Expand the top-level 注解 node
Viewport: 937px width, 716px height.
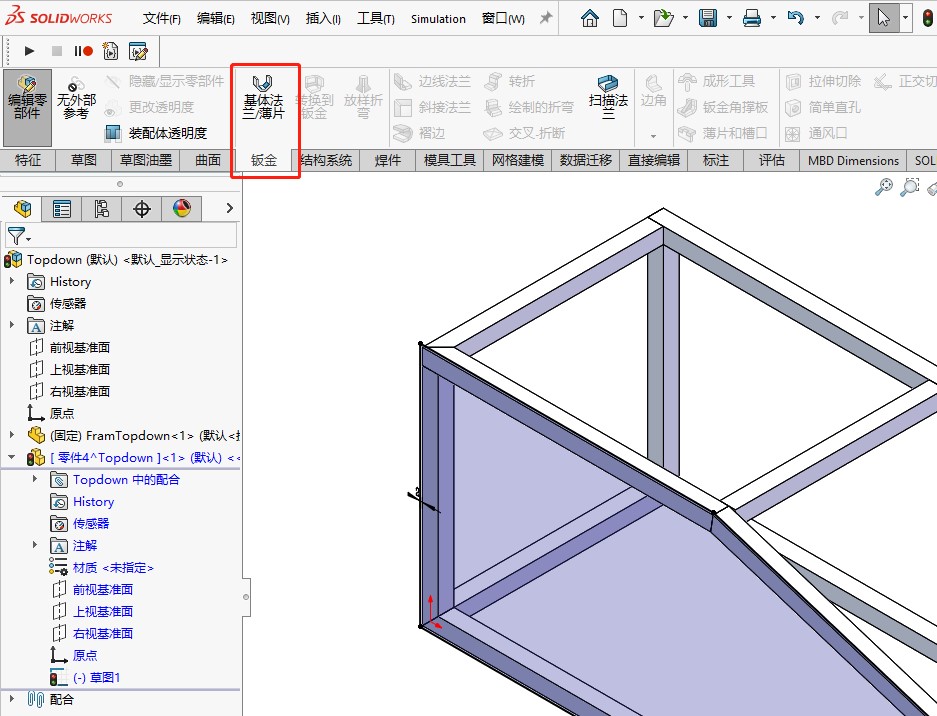coord(11,325)
